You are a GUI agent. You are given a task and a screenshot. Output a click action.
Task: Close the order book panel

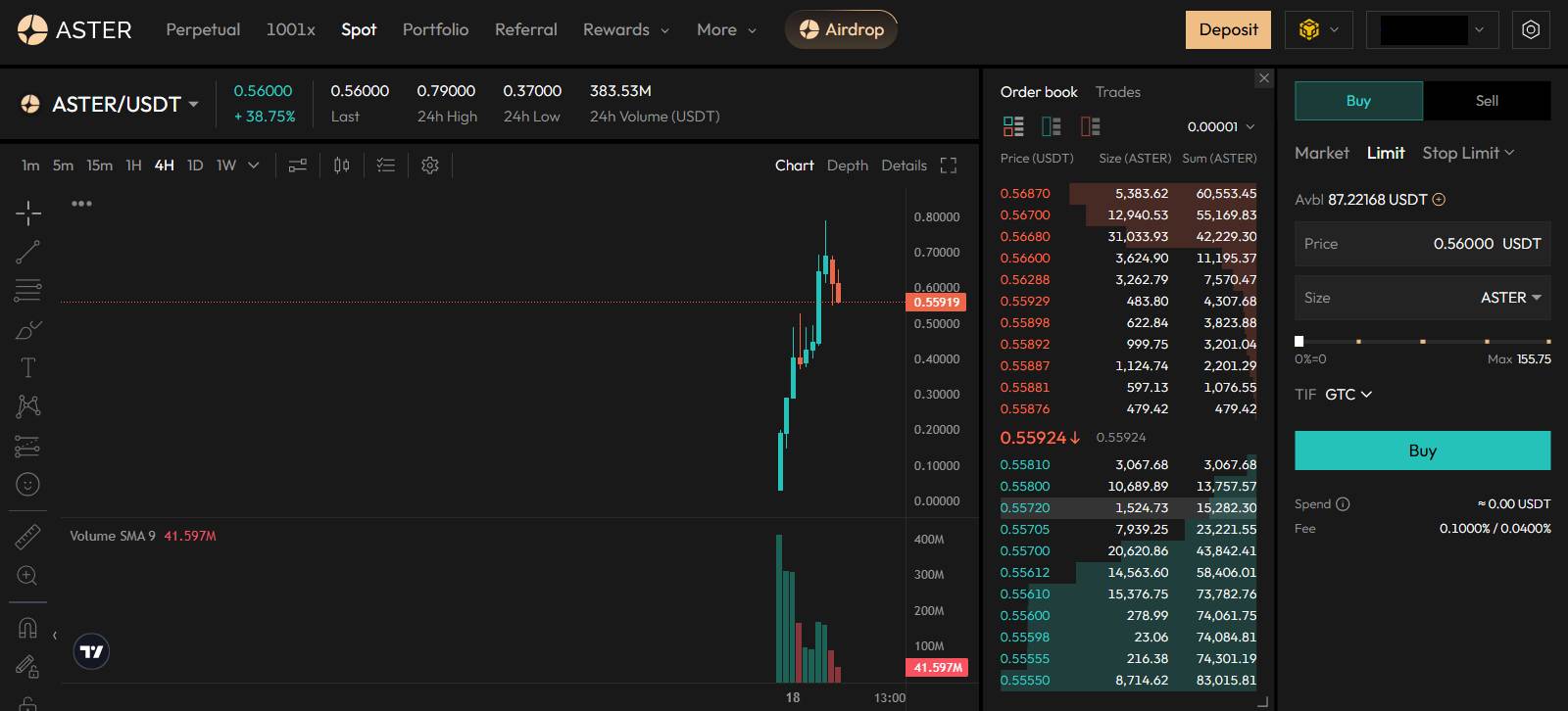[1264, 78]
